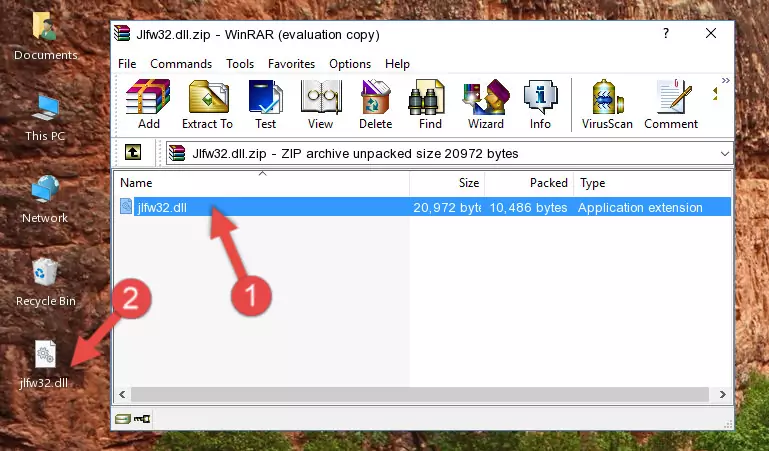
Task: Click the WinRAR title bar help question mark
Action: (x=666, y=33)
